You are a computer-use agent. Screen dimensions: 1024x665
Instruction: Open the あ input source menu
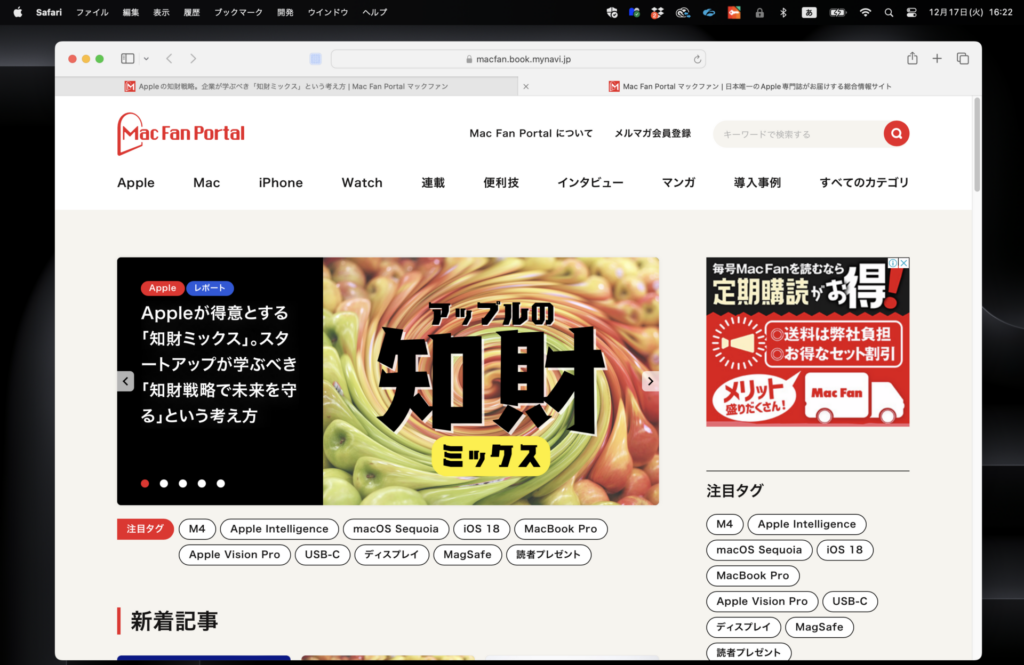(x=809, y=12)
